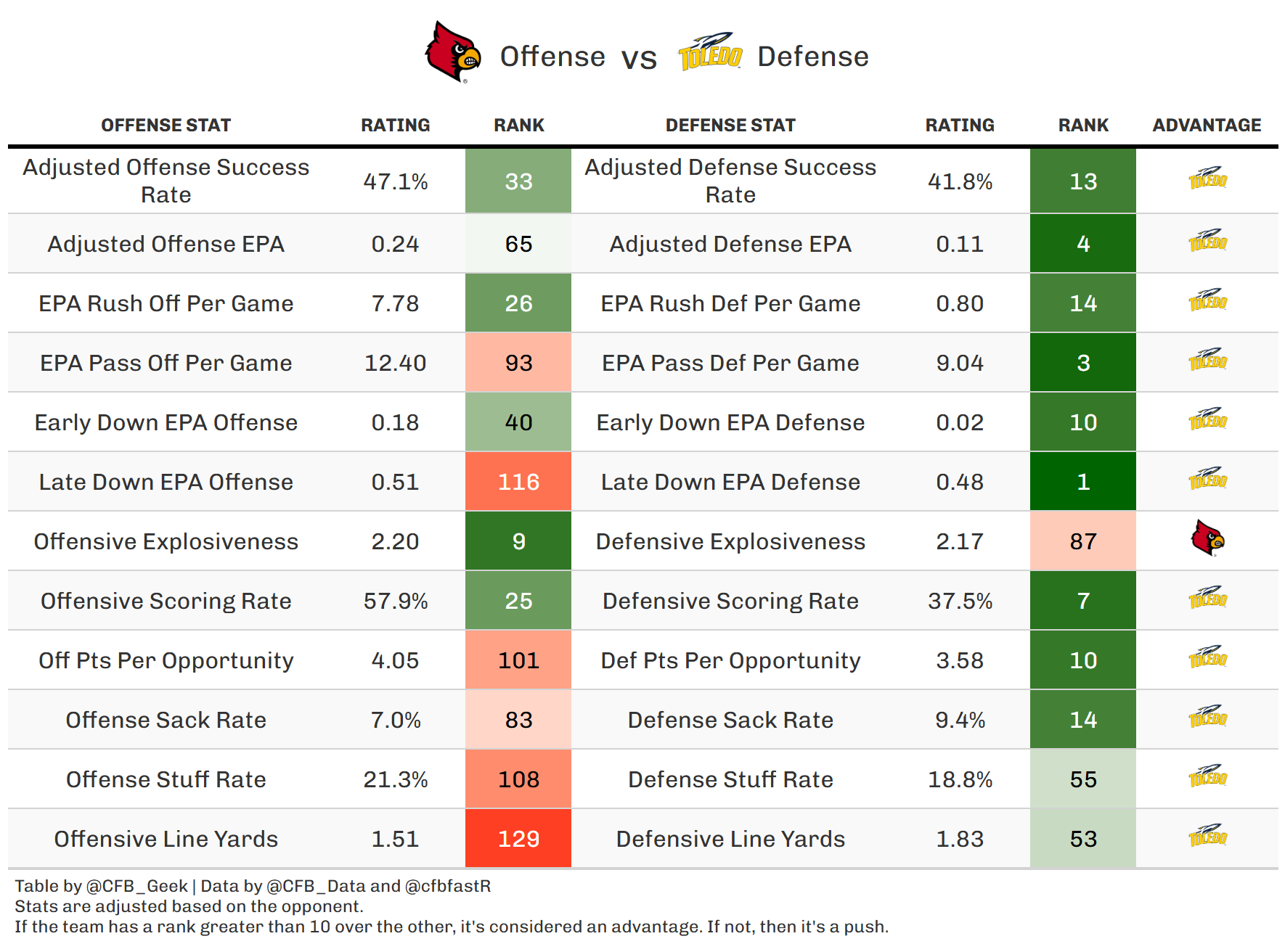
Task: Click the dark green rank 1 cell
Action: pyautogui.click(x=1083, y=482)
